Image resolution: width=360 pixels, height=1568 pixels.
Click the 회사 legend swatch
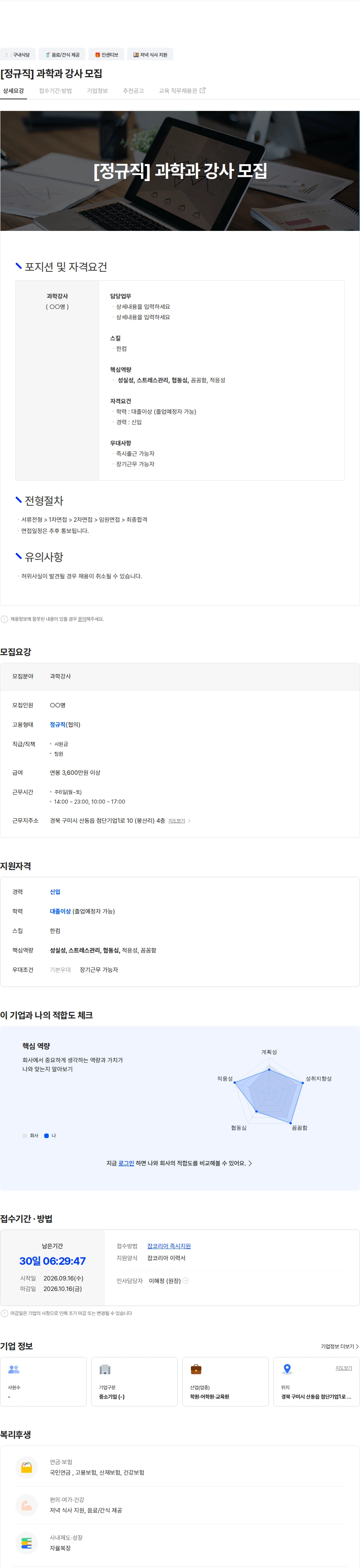pos(24,1136)
